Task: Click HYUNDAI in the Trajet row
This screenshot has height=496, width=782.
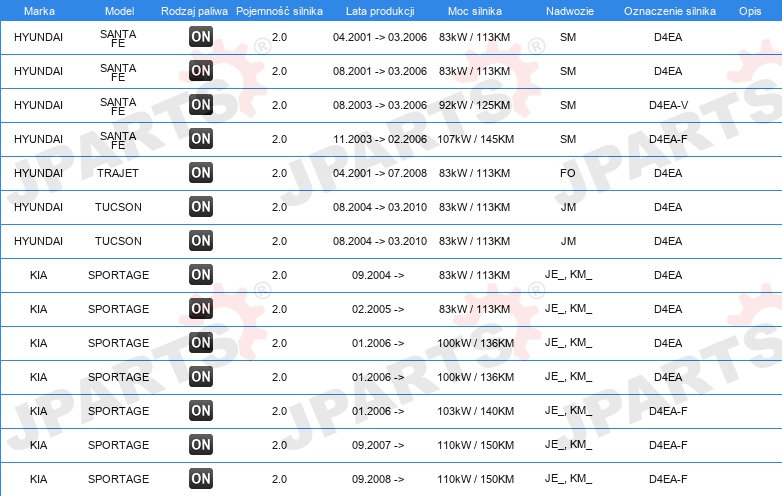Action: 38,173
